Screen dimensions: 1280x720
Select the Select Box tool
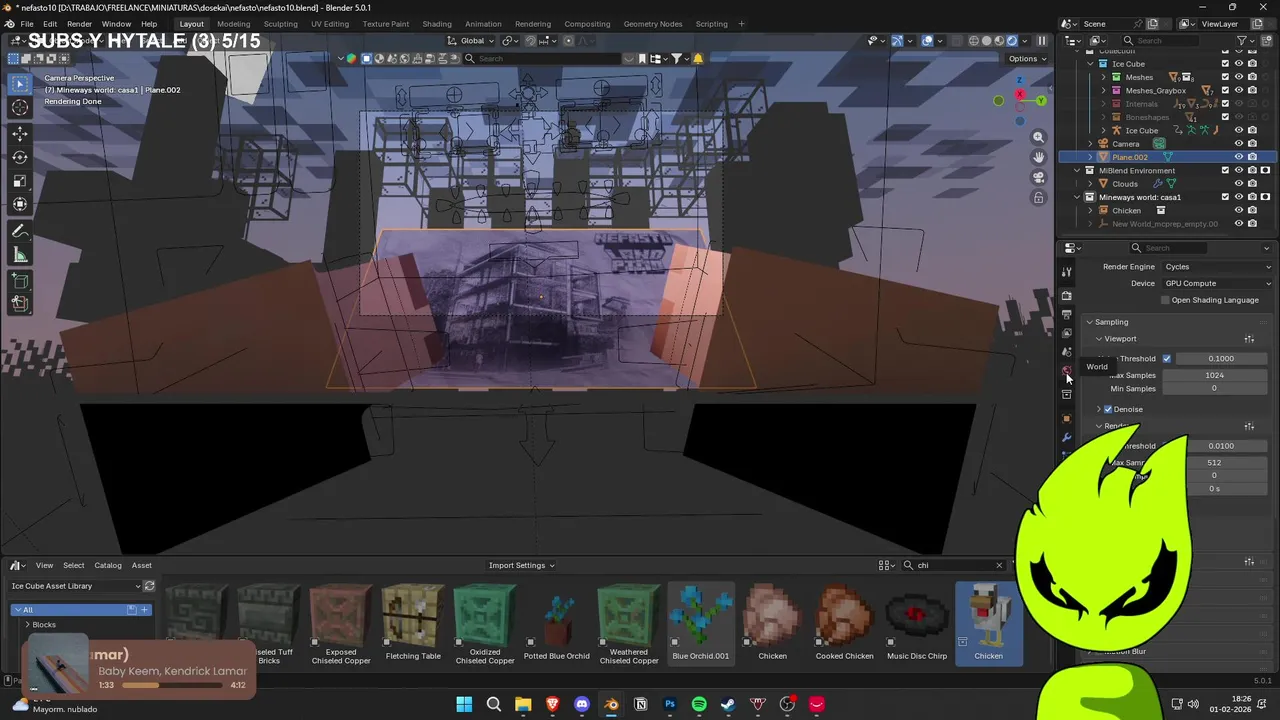click(20, 84)
